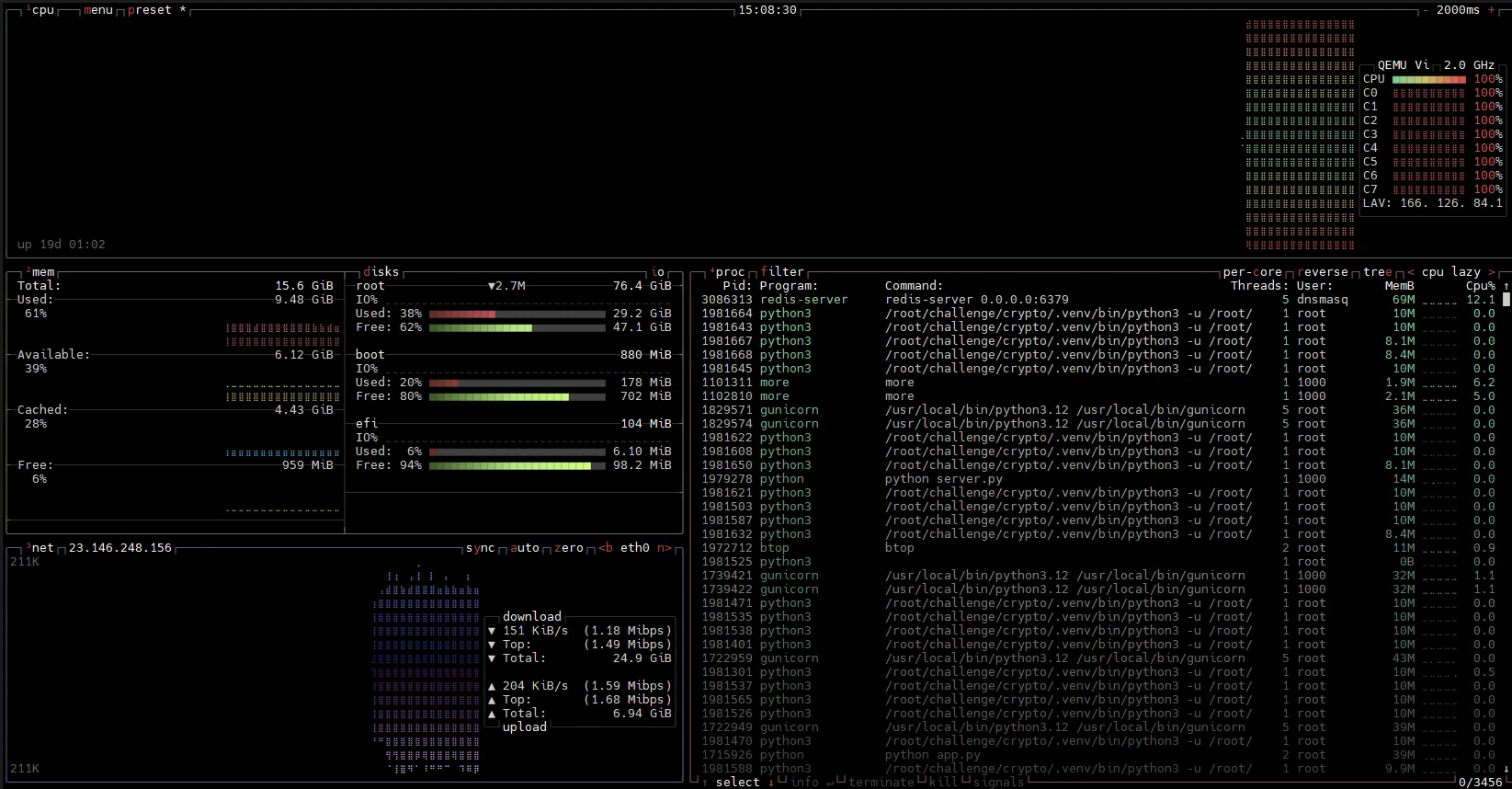
Task: Decrease update interval with the minus sign
Action: pyautogui.click(x=1426, y=10)
